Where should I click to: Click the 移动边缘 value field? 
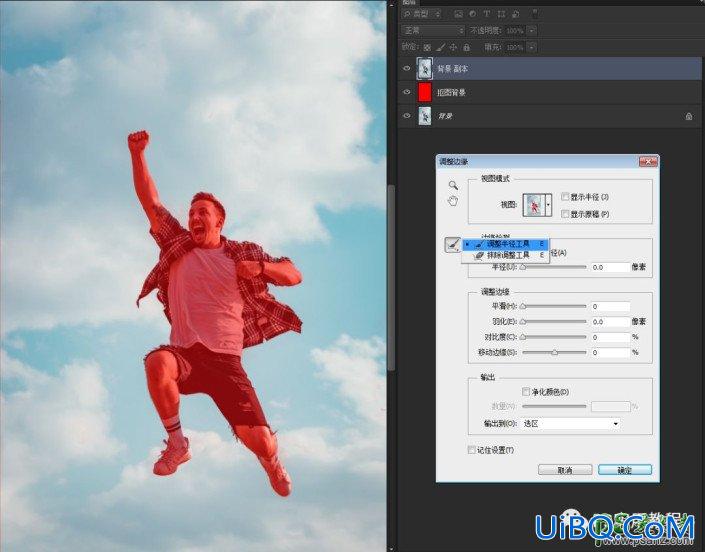610,352
